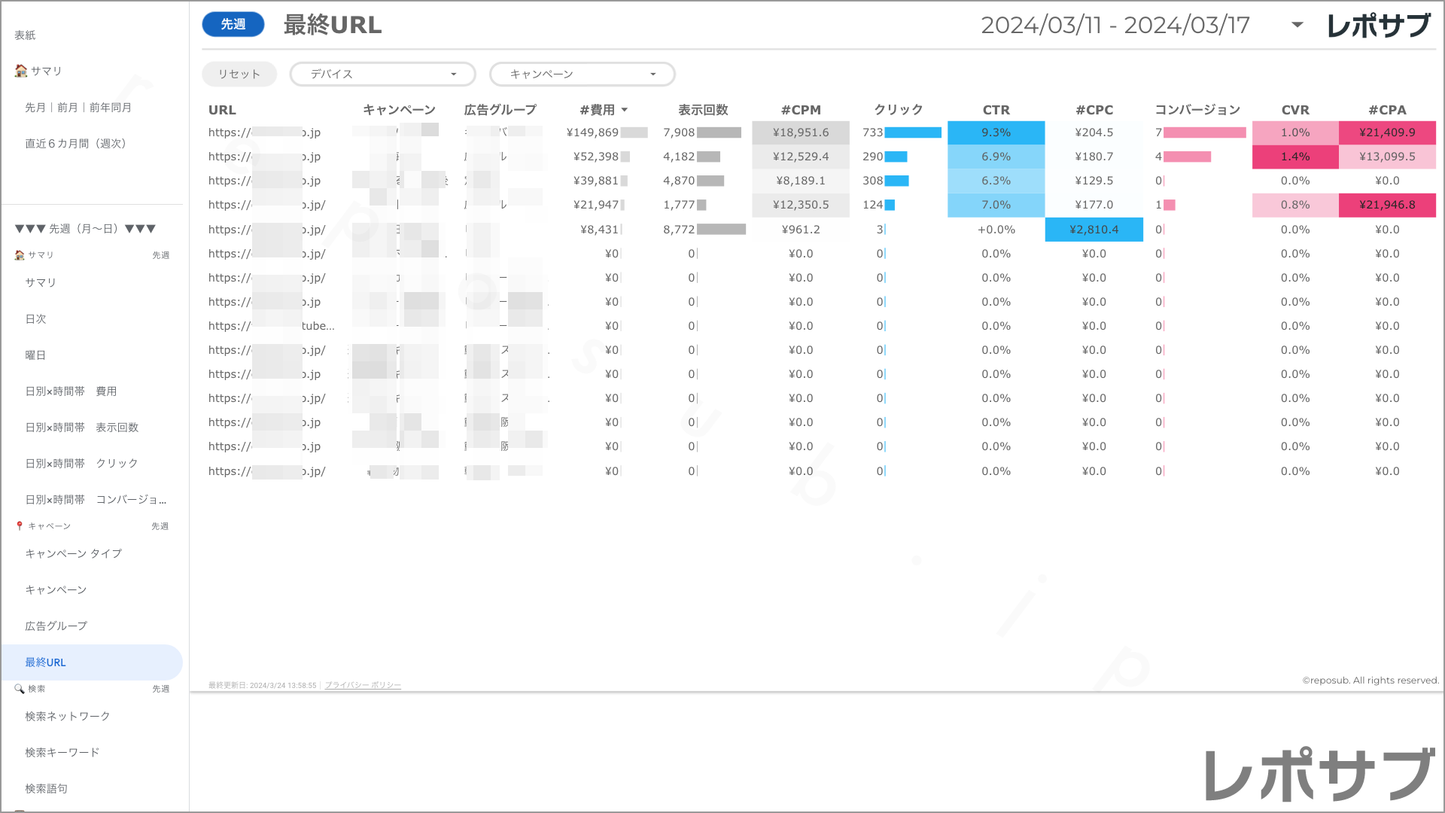
Task: Click the レポサブ logo in header
Action: (1378, 25)
